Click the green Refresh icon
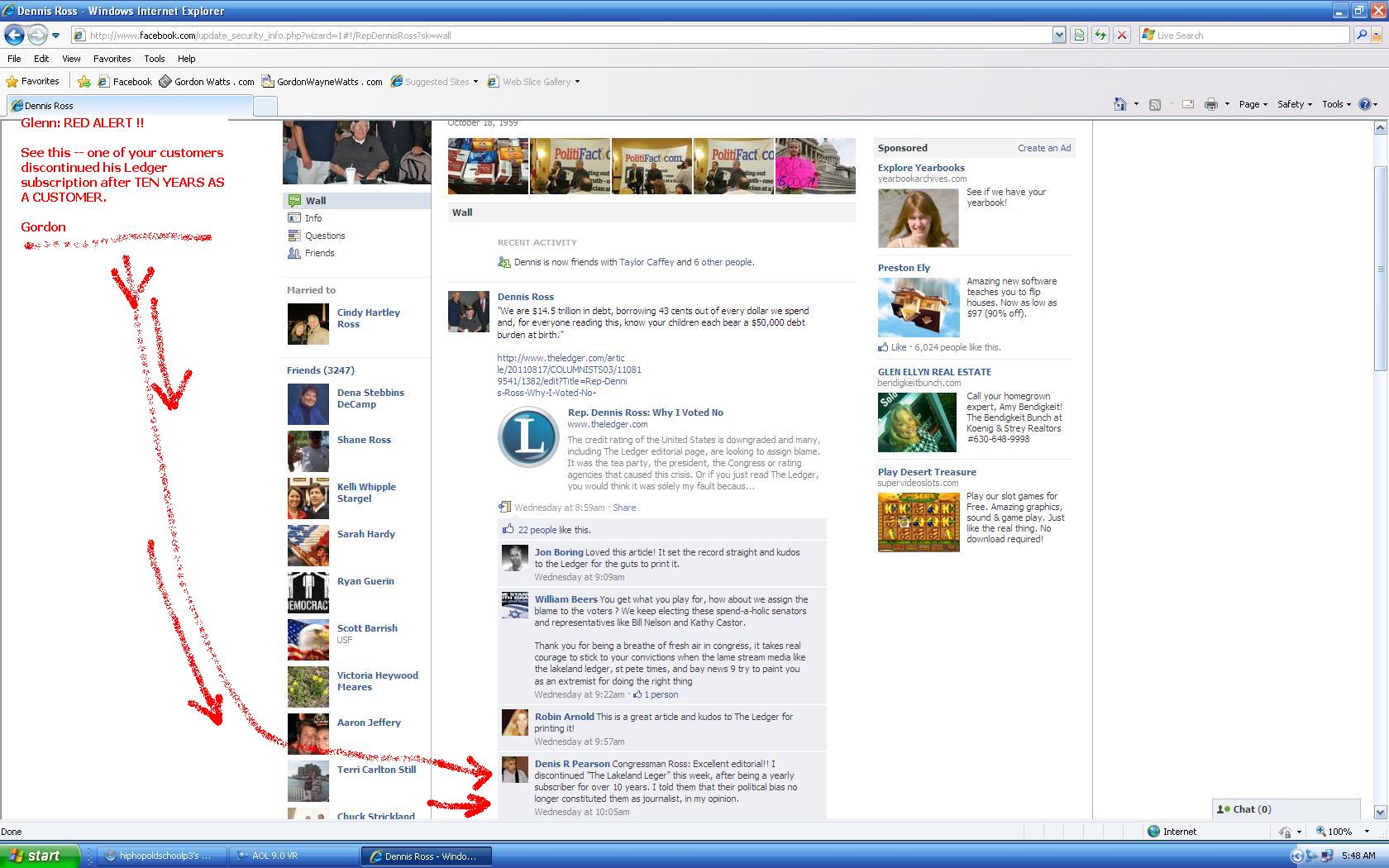The width and height of the screenshot is (1389, 868). pyautogui.click(x=1100, y=35)
